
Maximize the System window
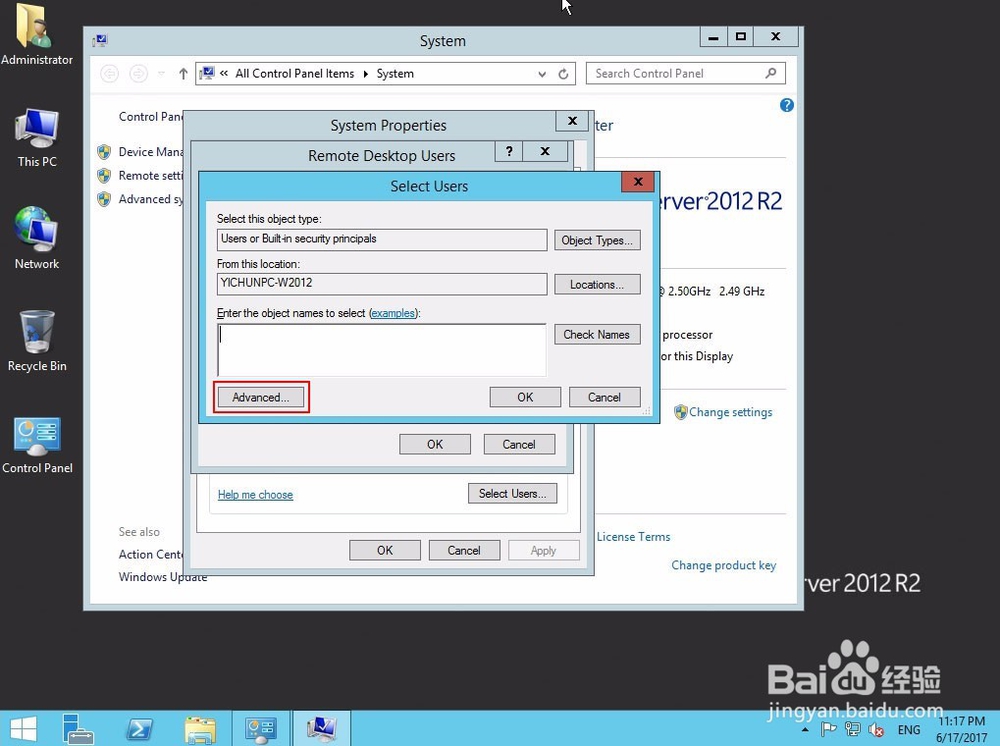(x=740, y=36)
